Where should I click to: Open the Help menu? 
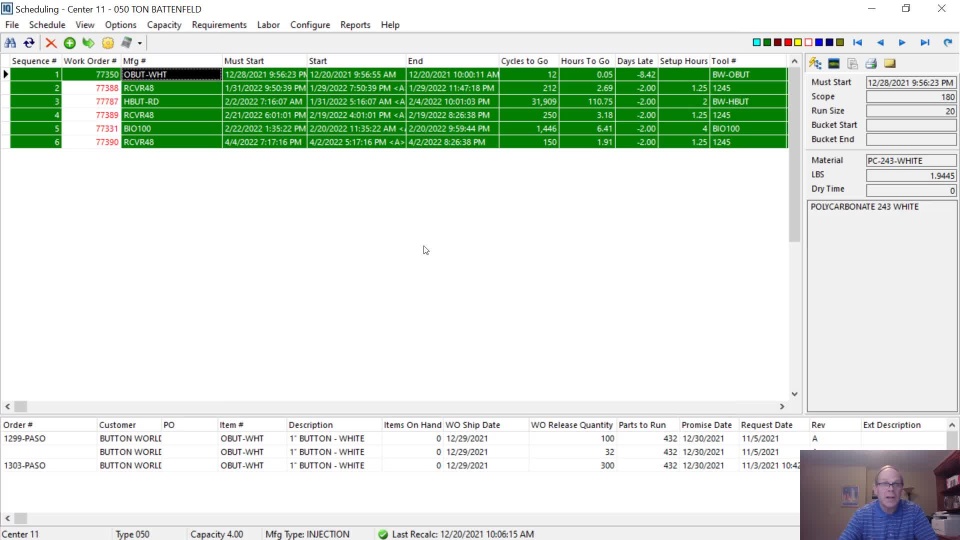click(390, 25)
